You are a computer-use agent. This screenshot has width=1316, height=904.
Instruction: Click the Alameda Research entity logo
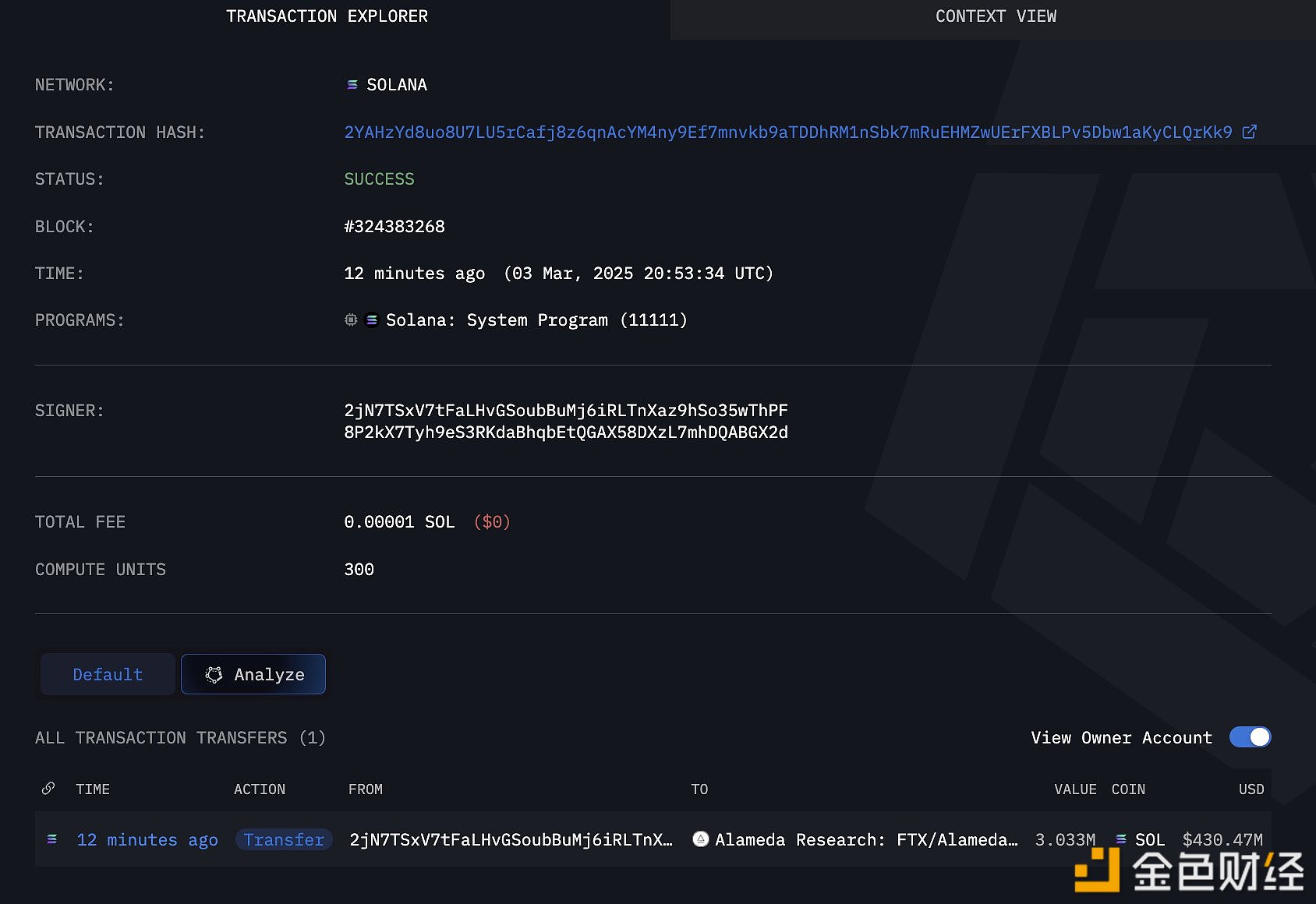pos(701,839)
